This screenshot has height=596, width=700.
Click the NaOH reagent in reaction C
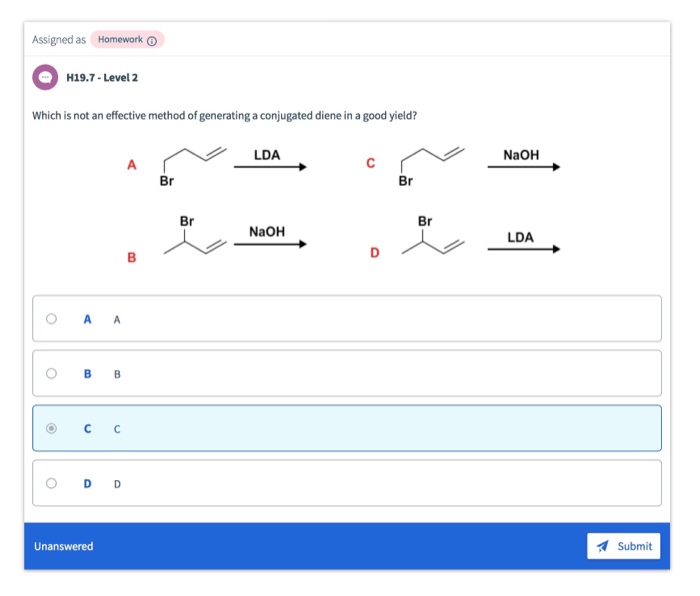point(521,155)
